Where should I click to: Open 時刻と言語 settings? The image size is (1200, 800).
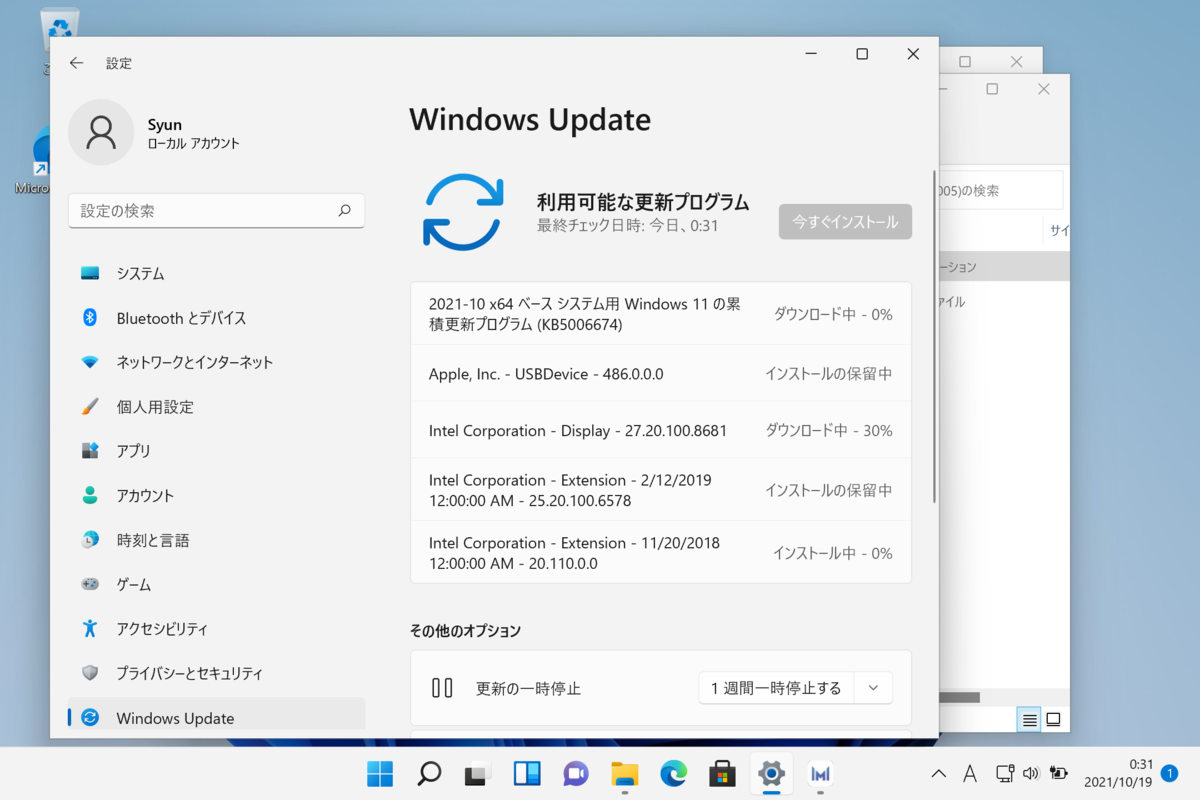pos(216,540)
